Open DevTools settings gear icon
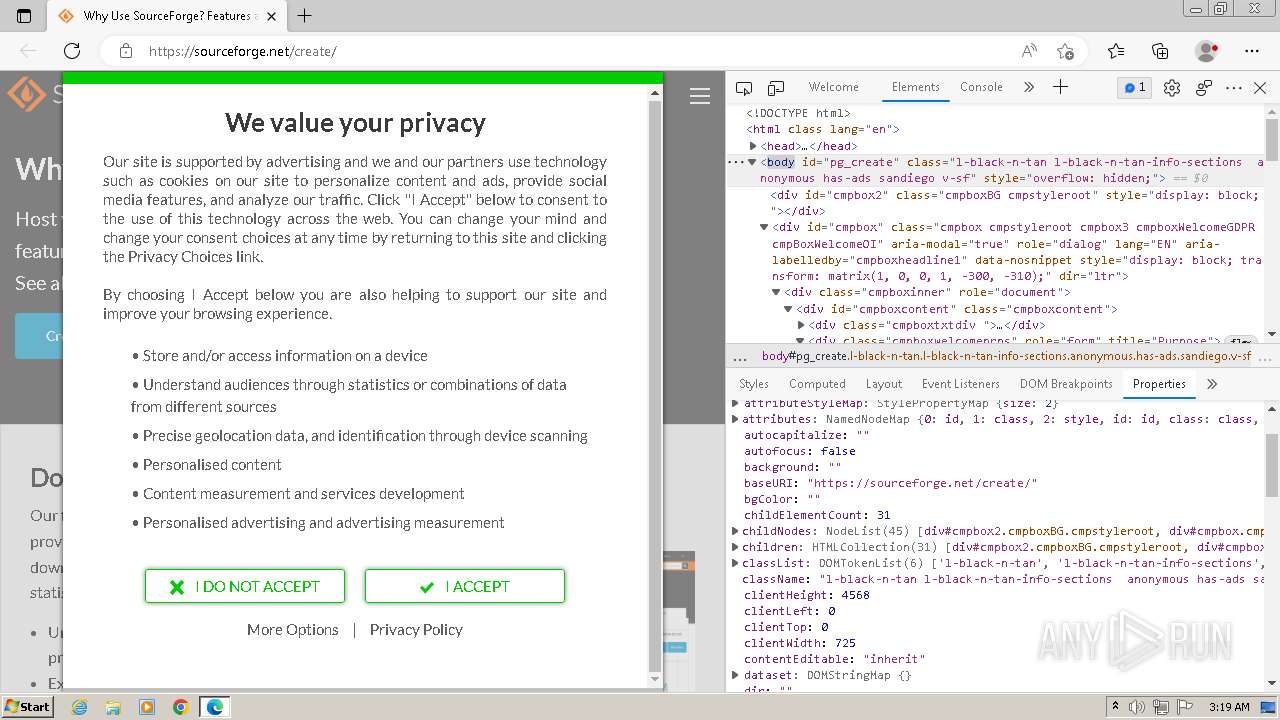 [1172, 88]
